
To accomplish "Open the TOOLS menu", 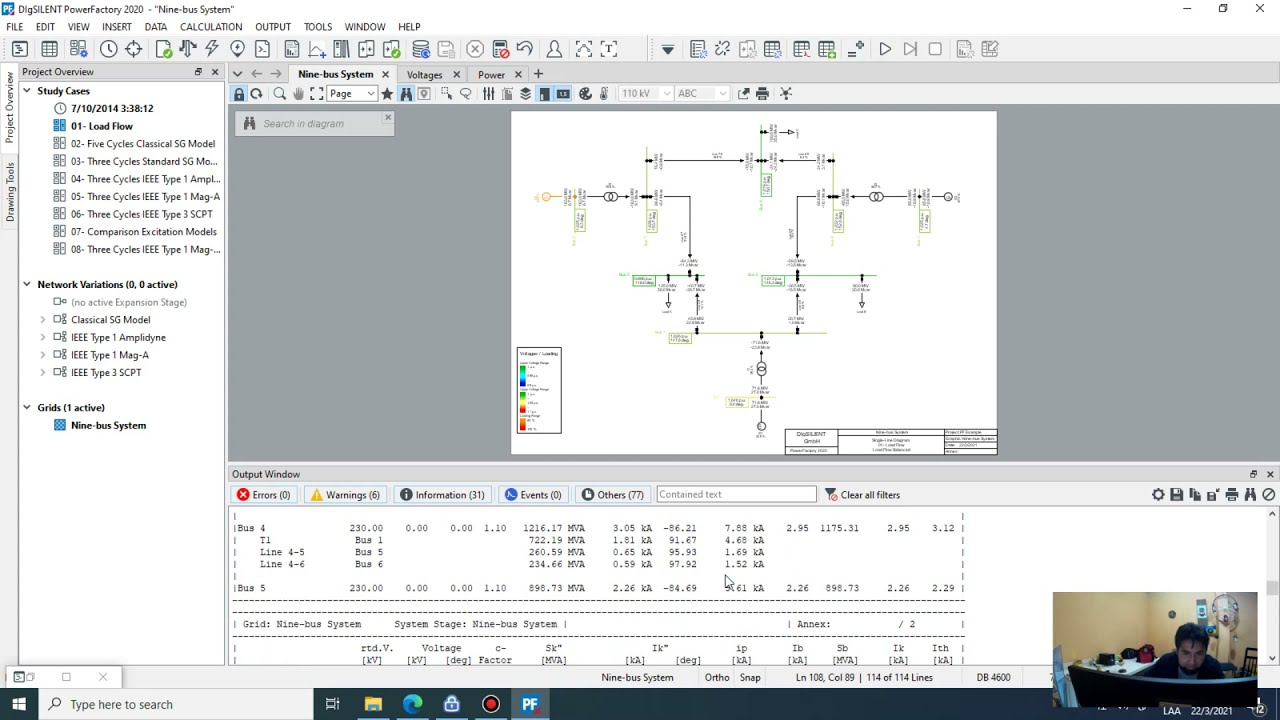I will [318, 27].
